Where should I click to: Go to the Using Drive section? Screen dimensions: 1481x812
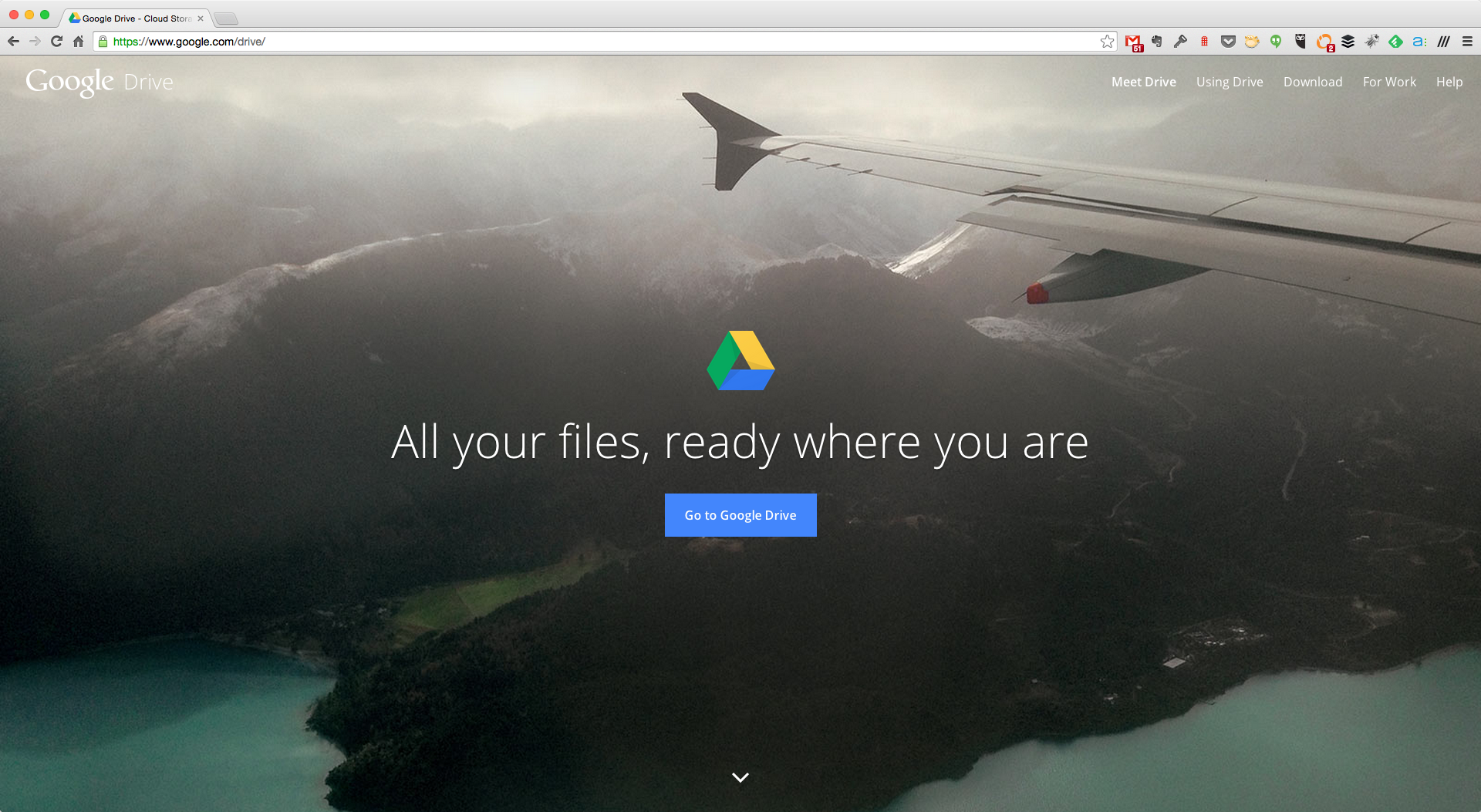1230,82
